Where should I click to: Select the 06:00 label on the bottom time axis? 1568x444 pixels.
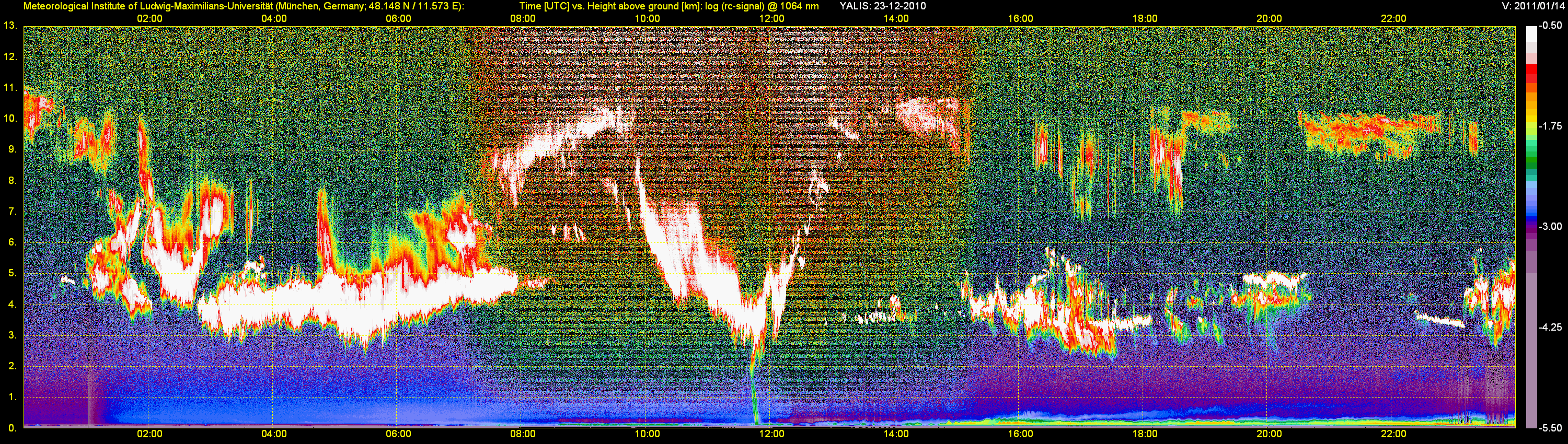[398, 434]
